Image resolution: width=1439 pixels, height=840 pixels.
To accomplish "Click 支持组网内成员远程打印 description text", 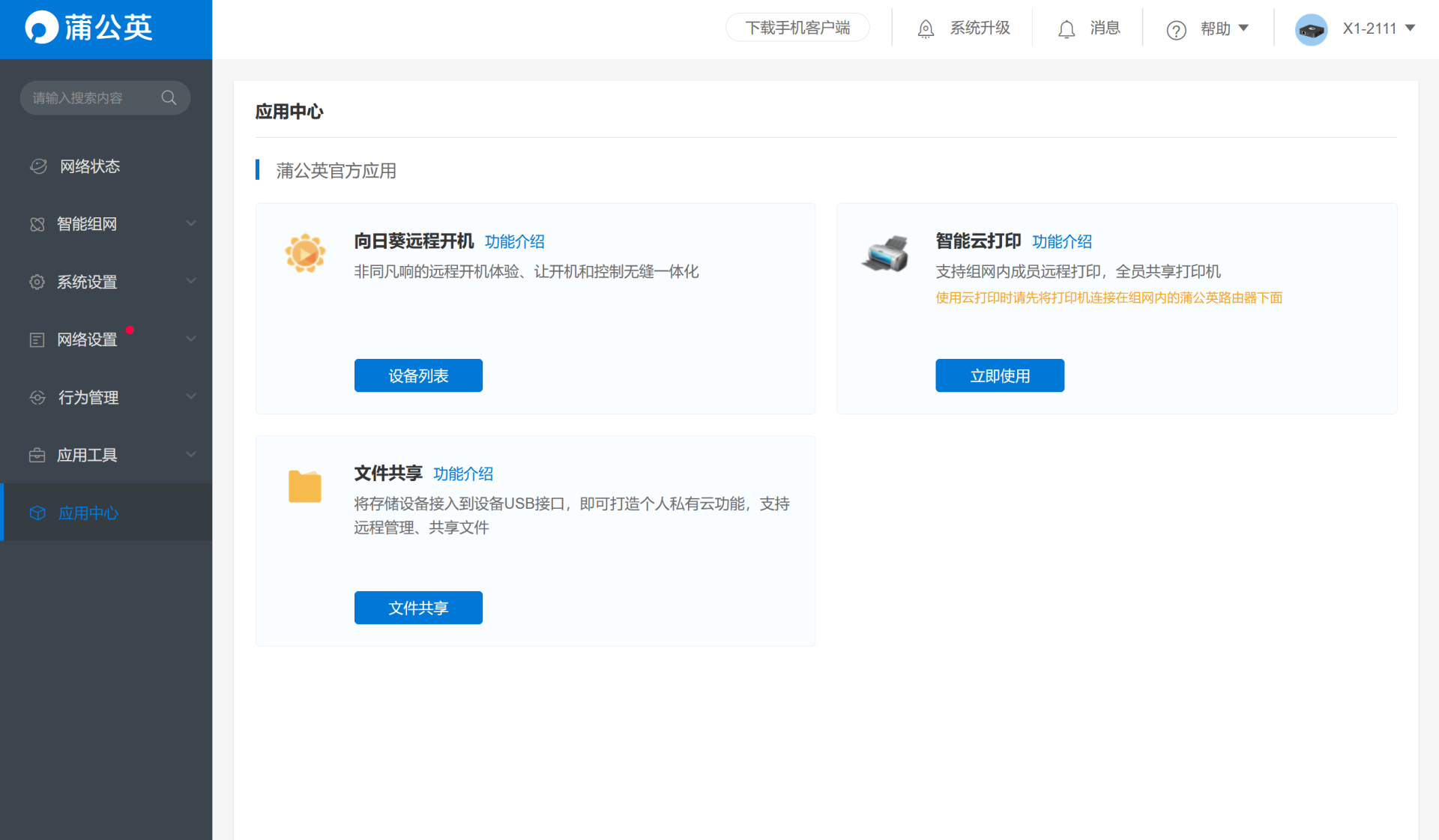I will 1078,271.
